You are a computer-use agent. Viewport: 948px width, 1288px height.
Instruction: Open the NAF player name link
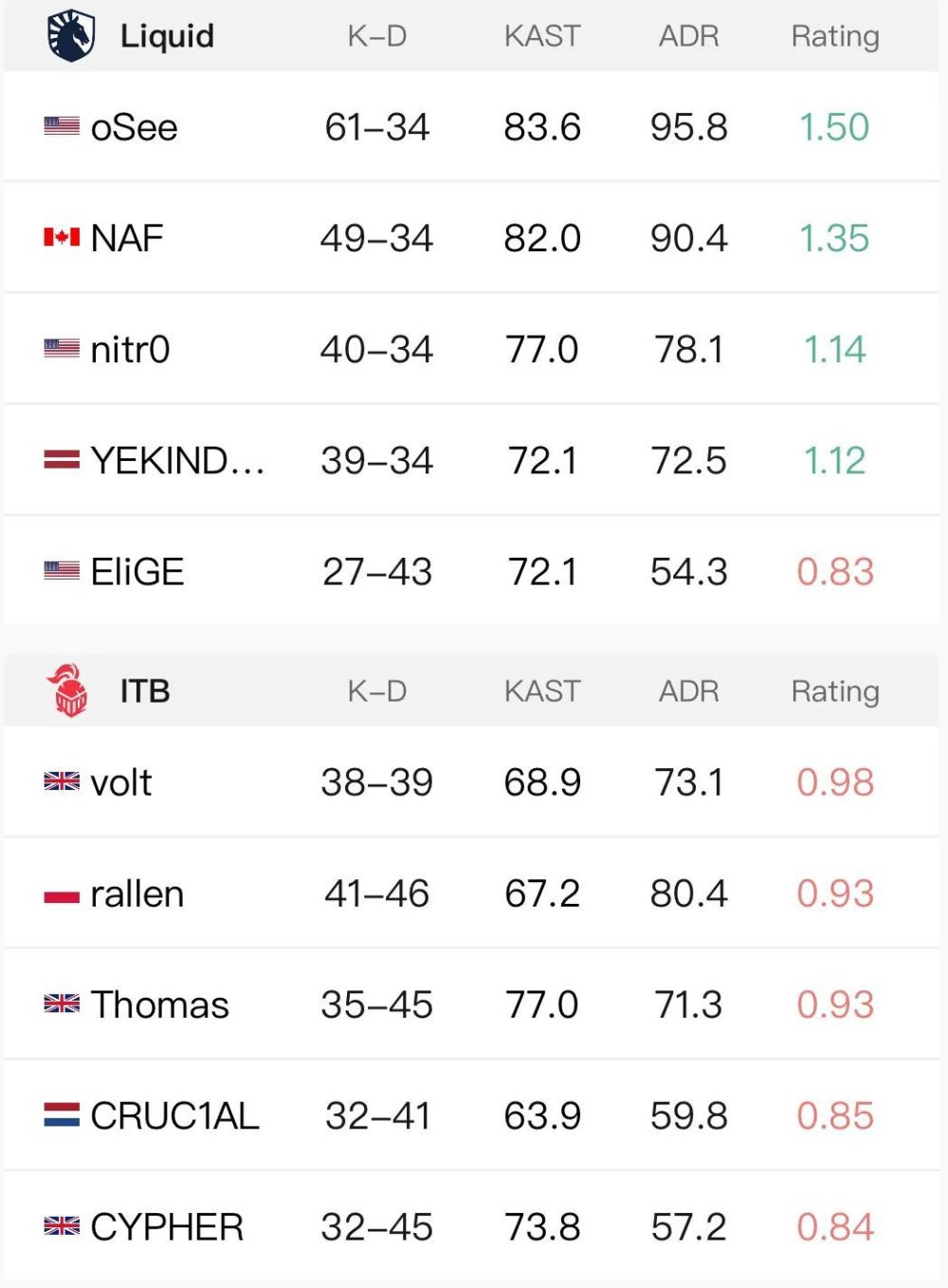[x=127, y=238]
